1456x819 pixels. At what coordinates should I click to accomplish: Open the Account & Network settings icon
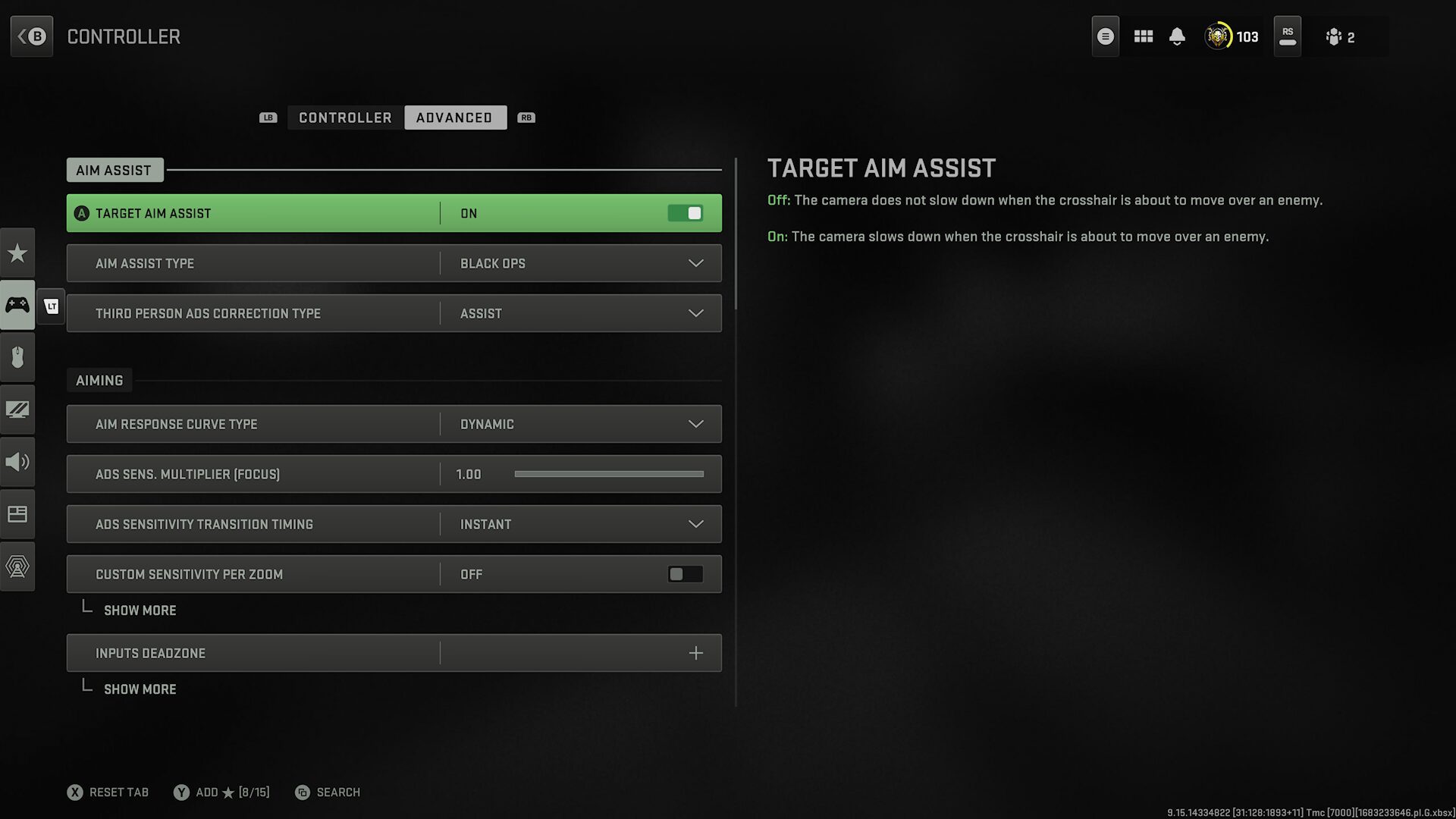click(x=17, y=566)
